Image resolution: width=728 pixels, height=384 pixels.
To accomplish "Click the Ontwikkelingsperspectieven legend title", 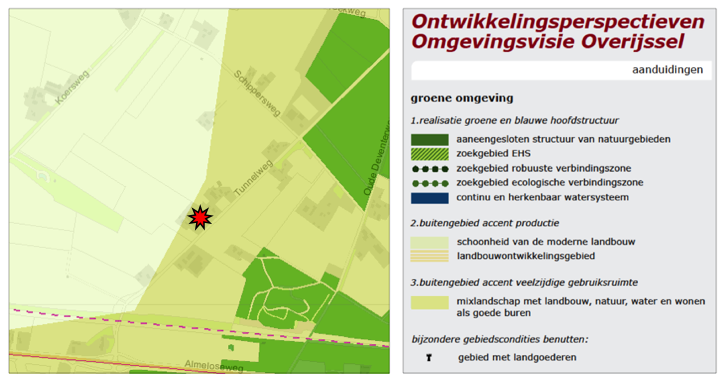I will [558, 21].
